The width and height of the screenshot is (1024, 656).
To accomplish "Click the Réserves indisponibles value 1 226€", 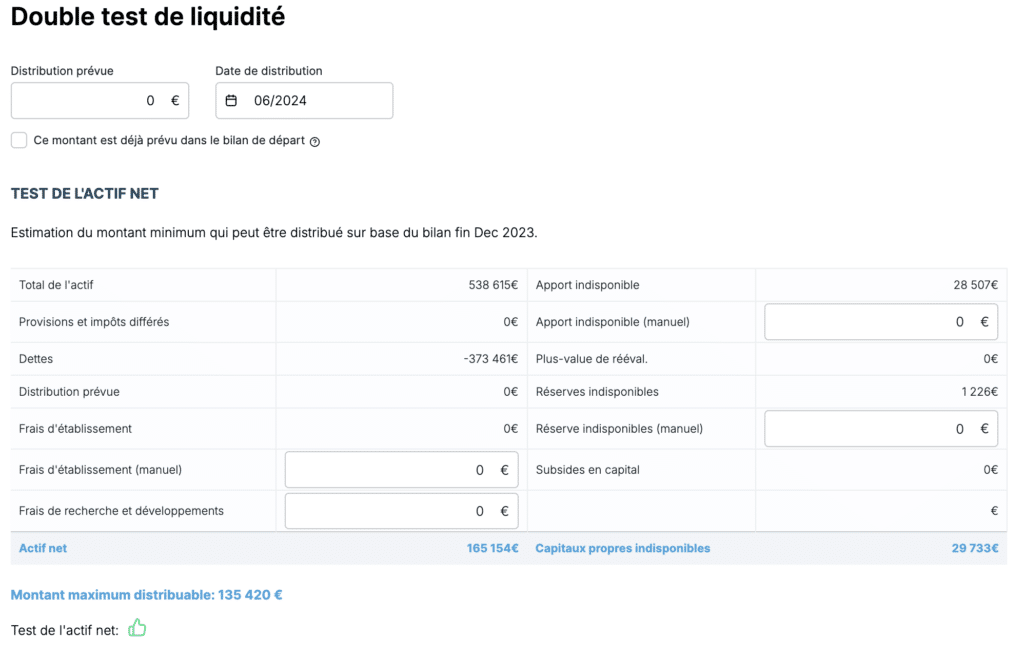I will (x=979, y=392).
